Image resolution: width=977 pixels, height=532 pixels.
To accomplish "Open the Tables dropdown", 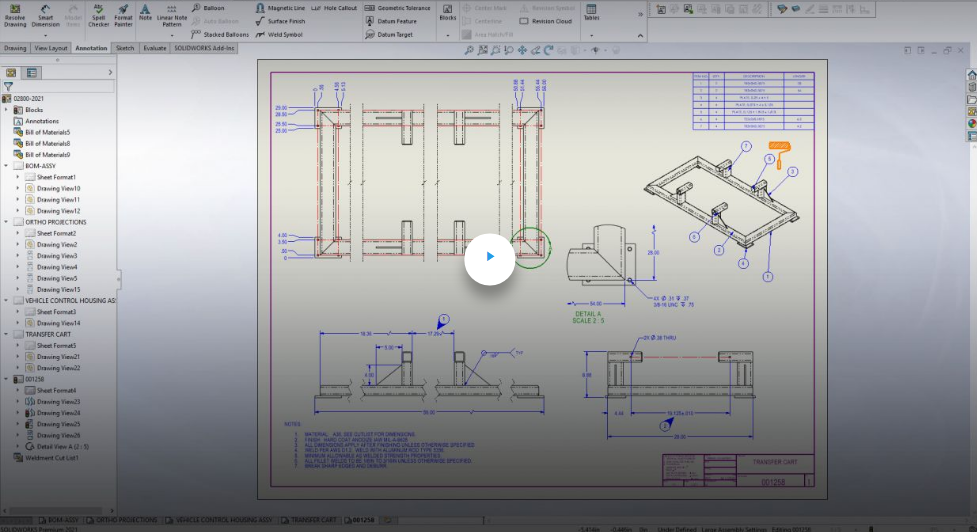I will (x=592, y=35).
